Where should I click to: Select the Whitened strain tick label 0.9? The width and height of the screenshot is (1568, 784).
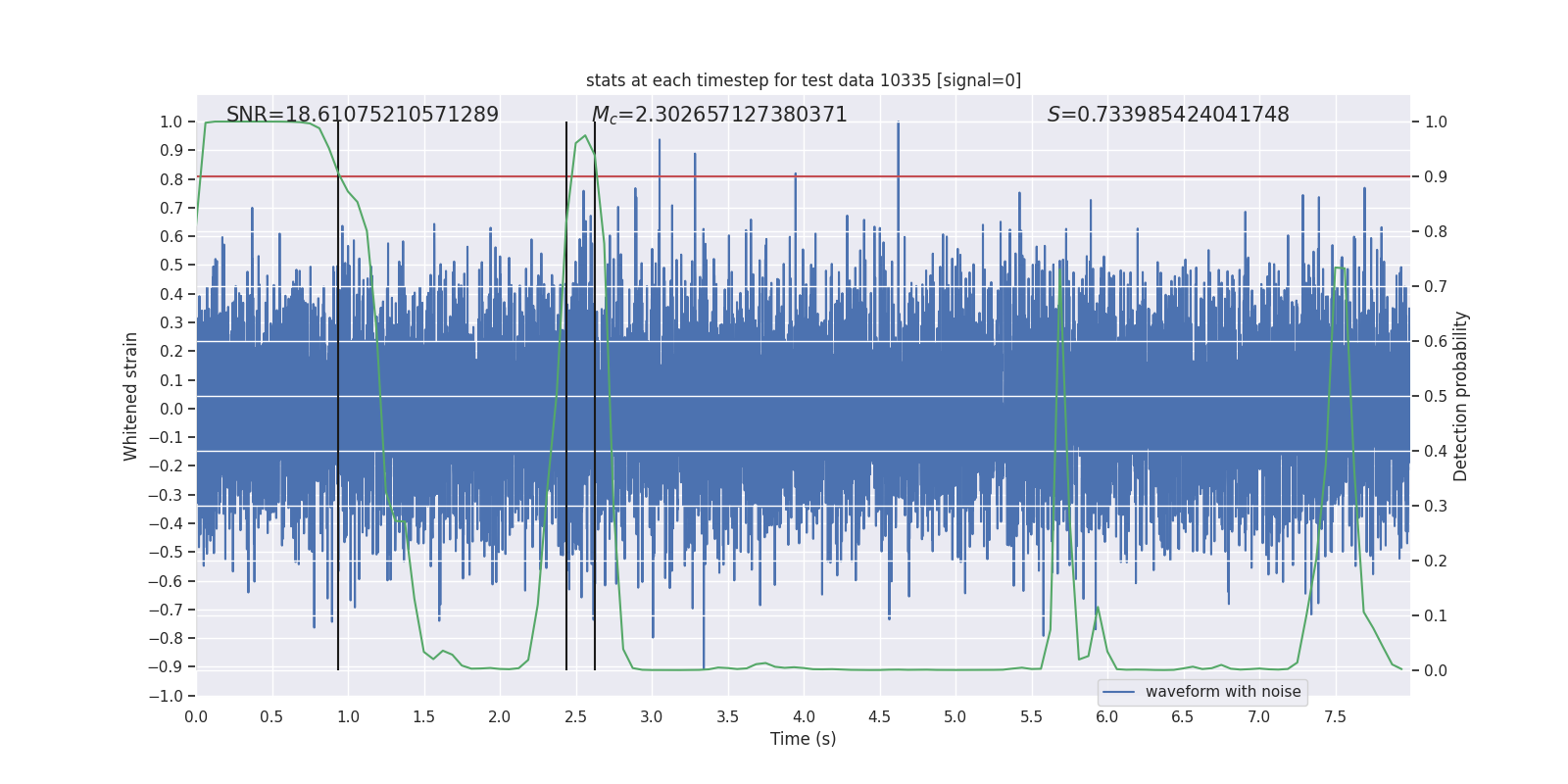(171, 151)
